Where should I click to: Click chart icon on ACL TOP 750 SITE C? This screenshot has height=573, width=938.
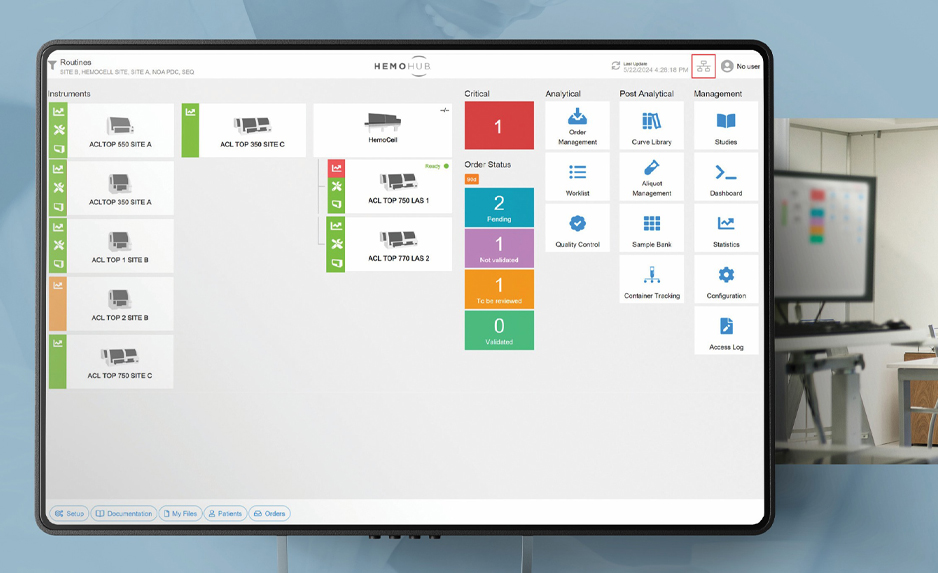tap(58, 343)
